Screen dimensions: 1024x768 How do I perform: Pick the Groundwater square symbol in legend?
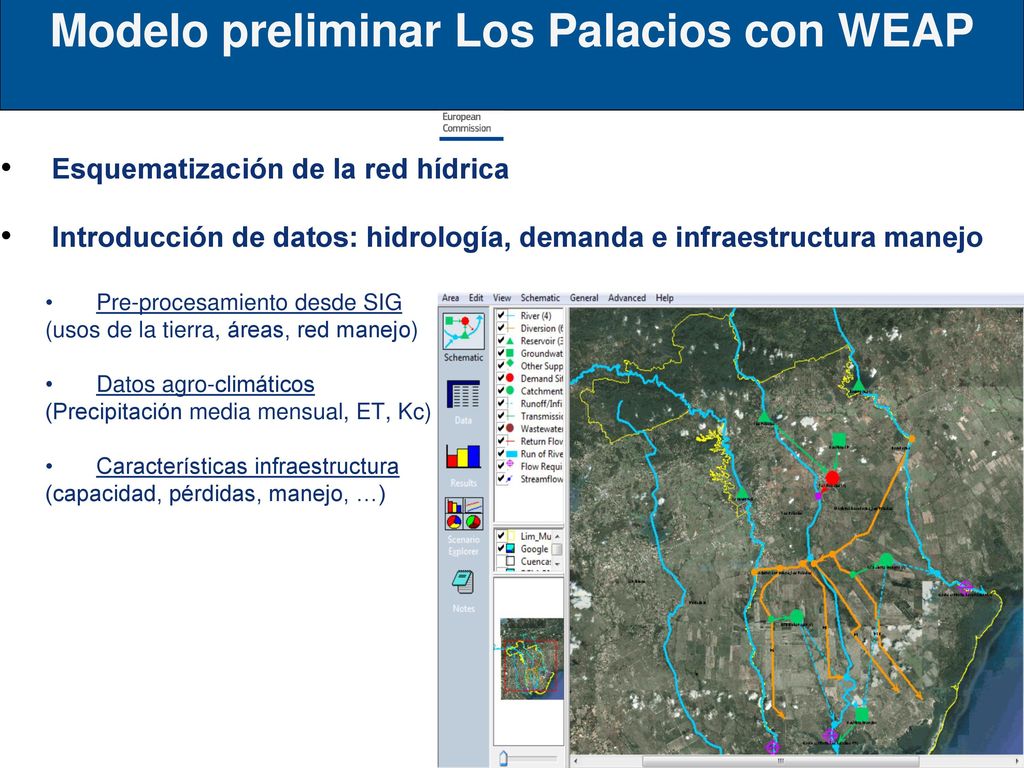click(x=510, y=353)
